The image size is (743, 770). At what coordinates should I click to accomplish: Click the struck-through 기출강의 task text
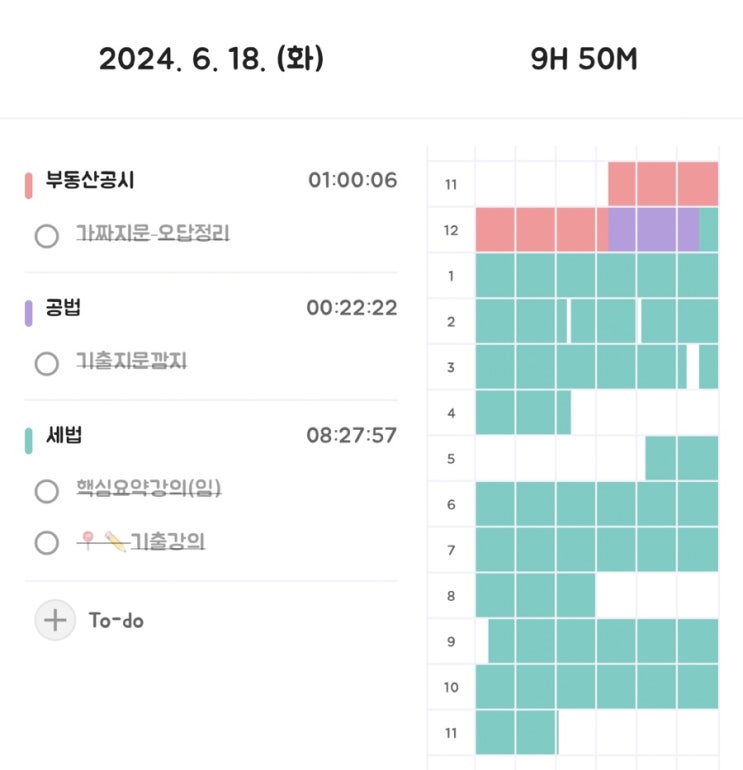click(168, 542)
